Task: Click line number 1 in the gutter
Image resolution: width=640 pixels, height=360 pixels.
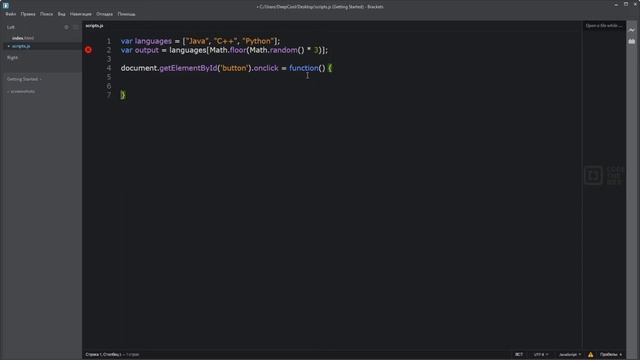Action: tap(109, 41)
